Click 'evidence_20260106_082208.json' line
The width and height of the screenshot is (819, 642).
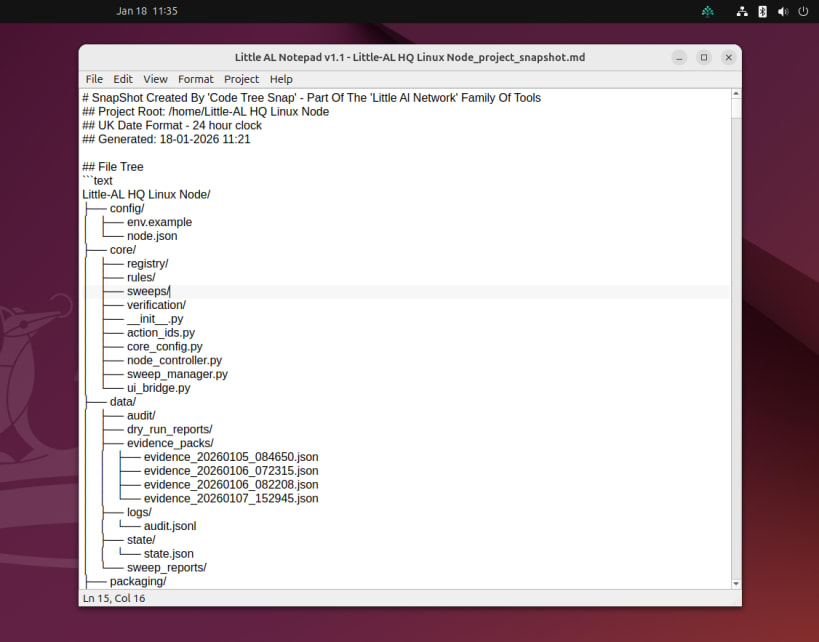click(231, 485)
